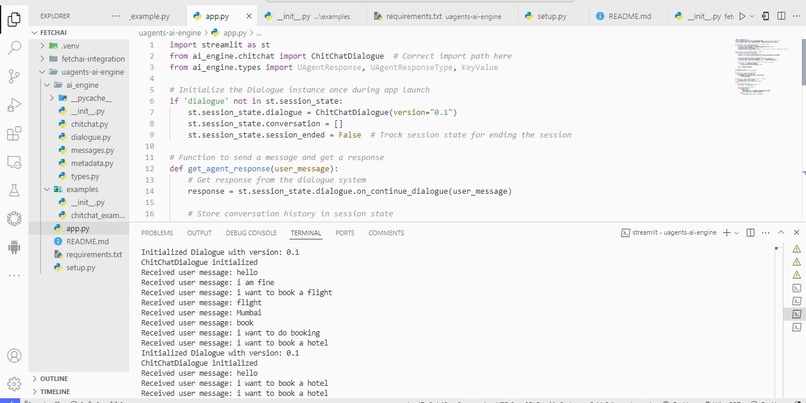Open the Testing flask view

(x=14, y=191)
